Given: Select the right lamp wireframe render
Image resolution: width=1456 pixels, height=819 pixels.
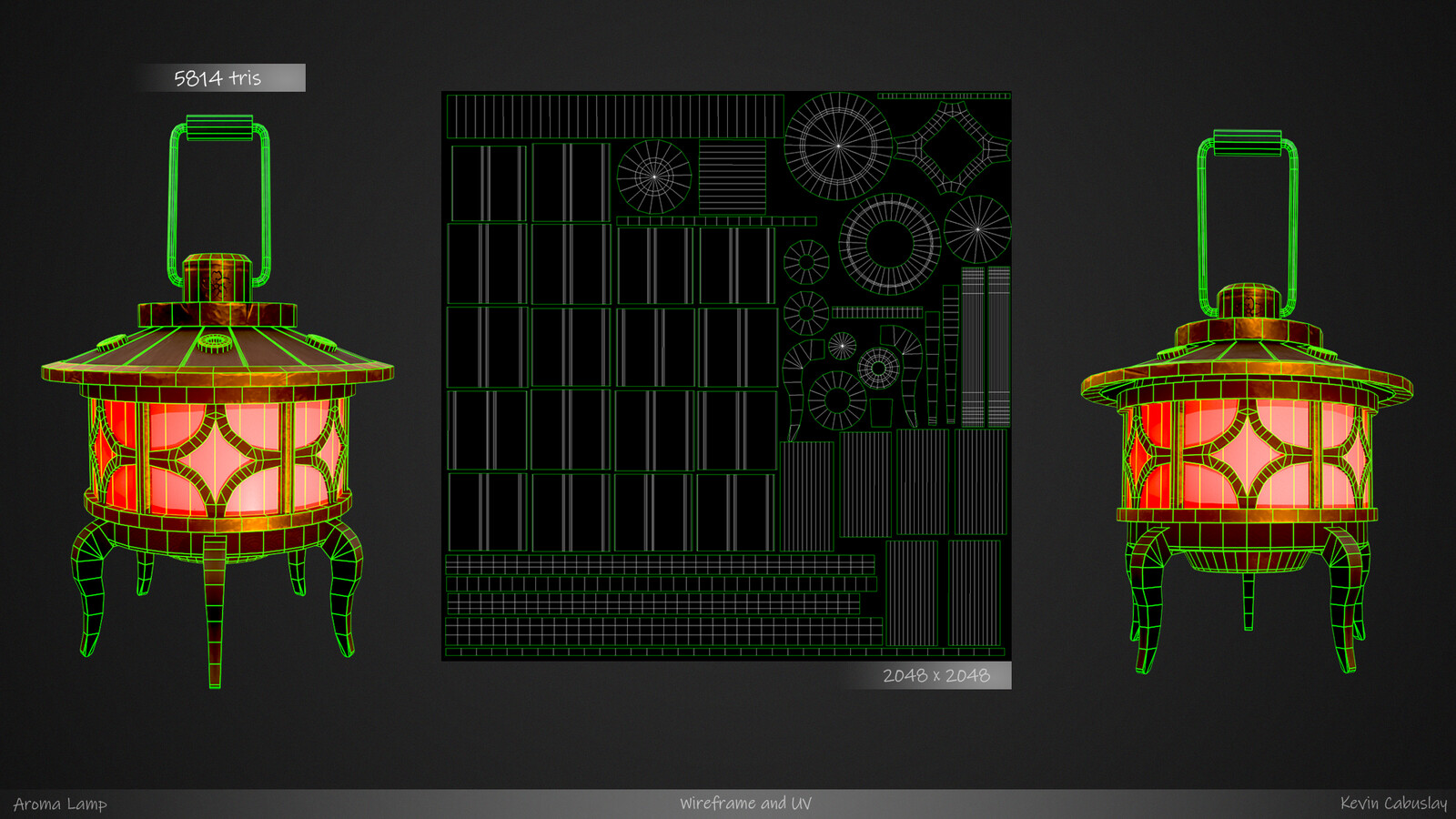Looking at the screenshot, I should point(1247,402).
